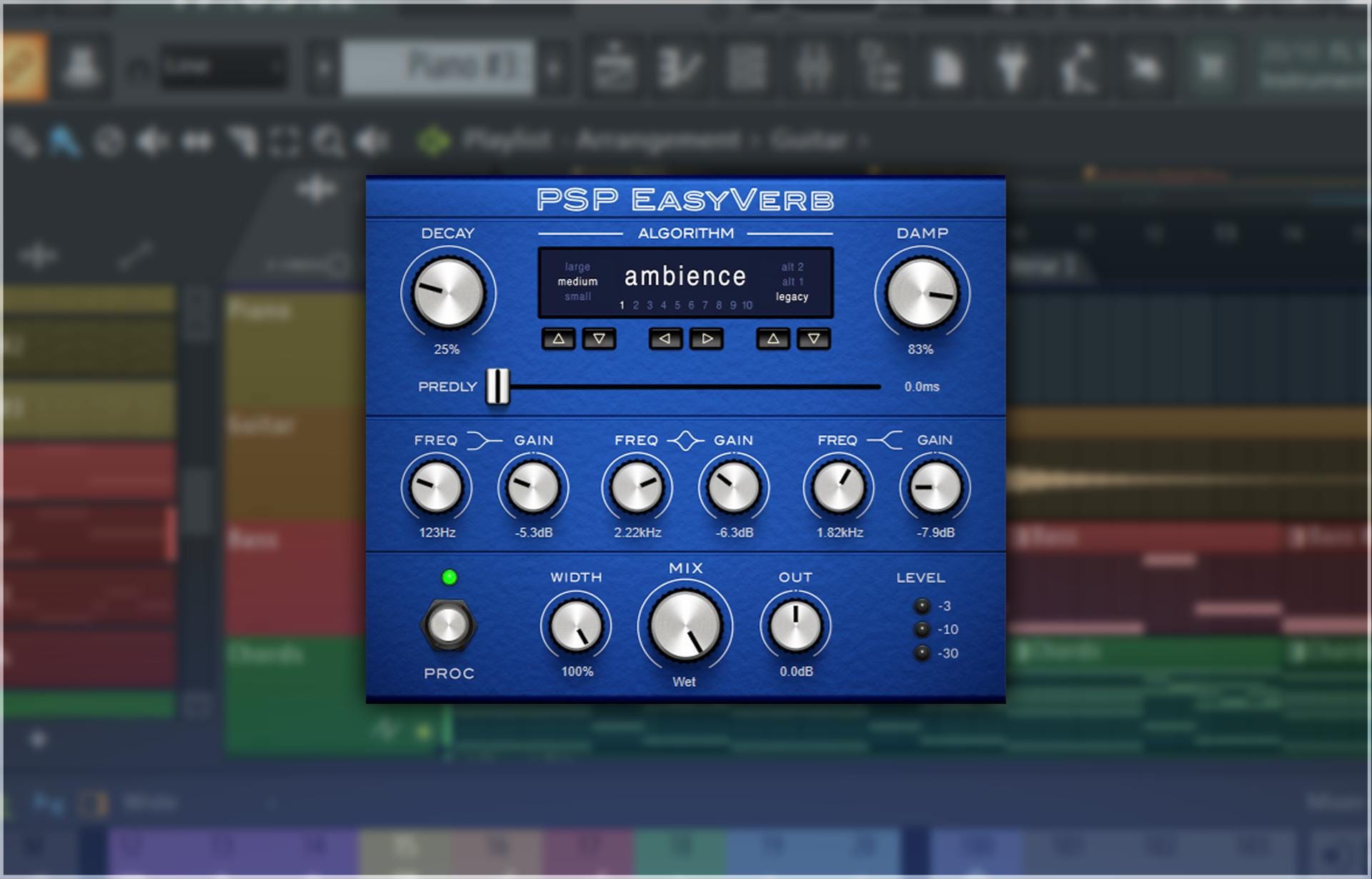Viewport: 1372px width, 879px height.
Task: Click the high shelf filter shape icon
Action: [x=886, y=440]
